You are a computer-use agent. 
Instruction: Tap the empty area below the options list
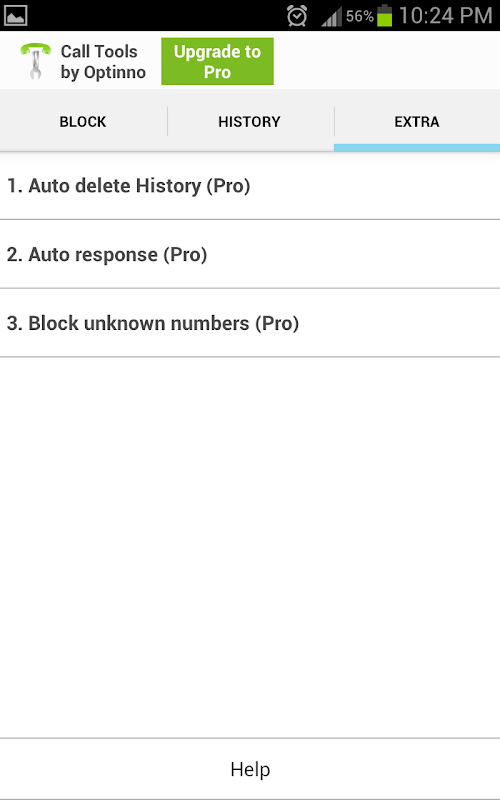pyautogui.click(x=250, y=547)
